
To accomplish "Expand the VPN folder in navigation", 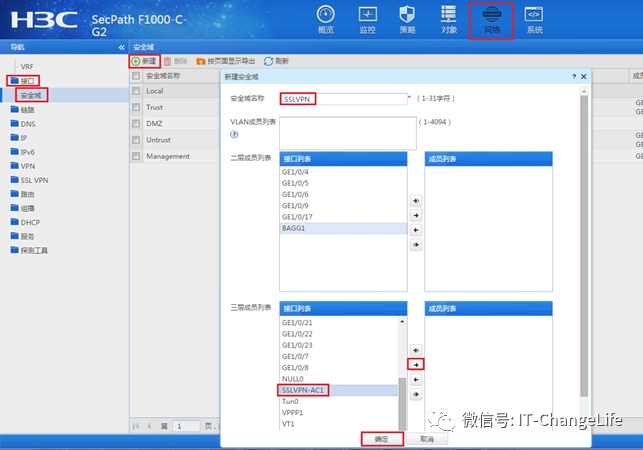I will 23,166.
